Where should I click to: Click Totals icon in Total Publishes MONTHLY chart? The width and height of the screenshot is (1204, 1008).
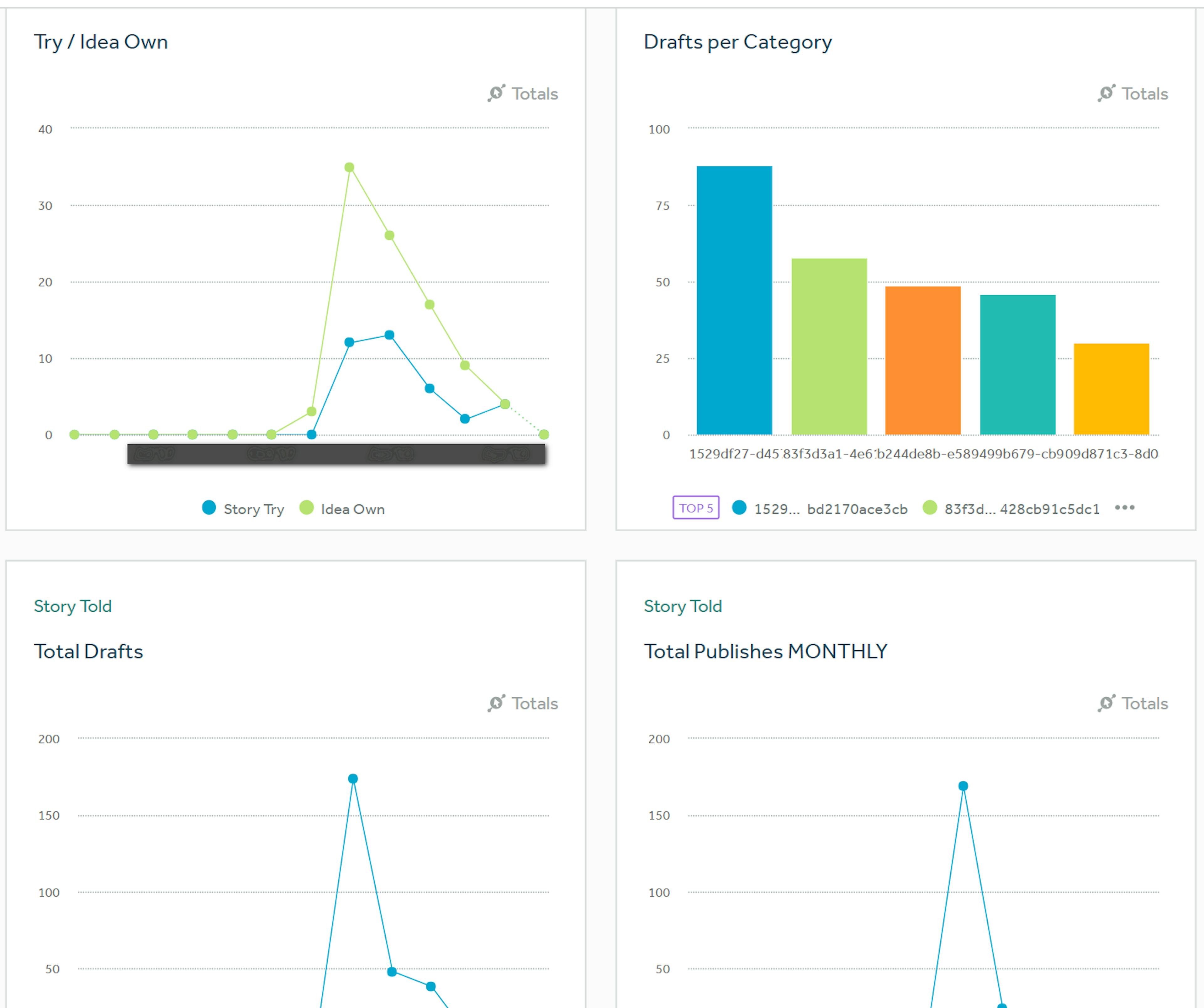coord(1106,703)
